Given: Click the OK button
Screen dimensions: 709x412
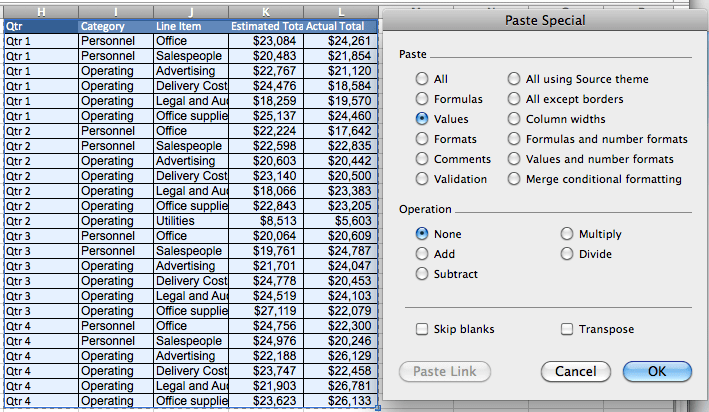Looking at the screenshot, I should point(656,372).
